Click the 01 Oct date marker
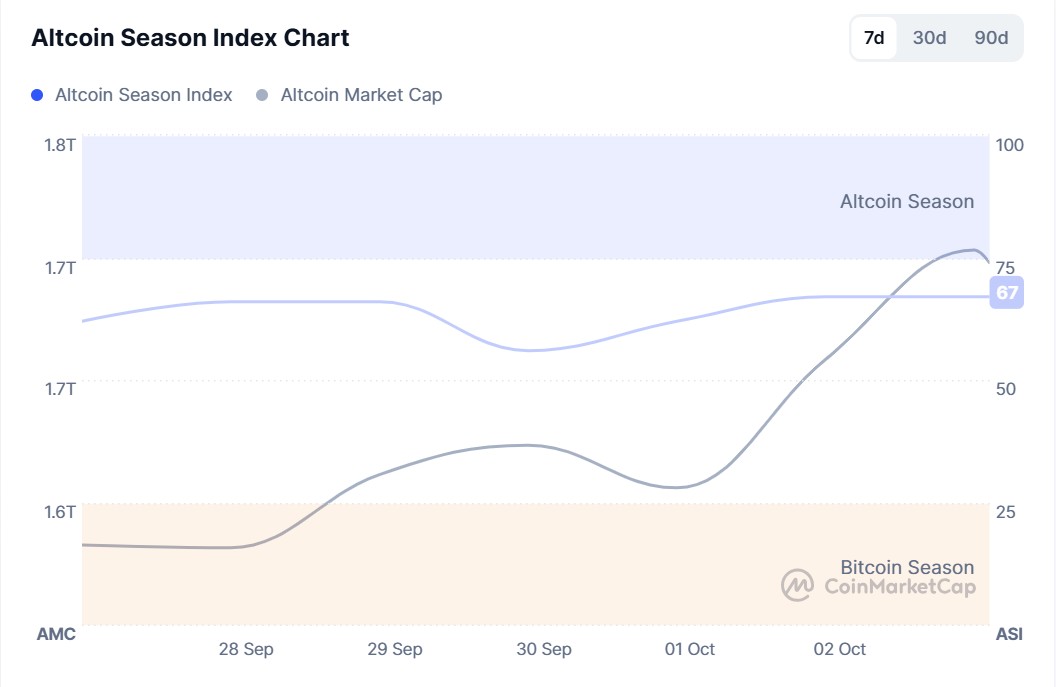 pos(690,649)
